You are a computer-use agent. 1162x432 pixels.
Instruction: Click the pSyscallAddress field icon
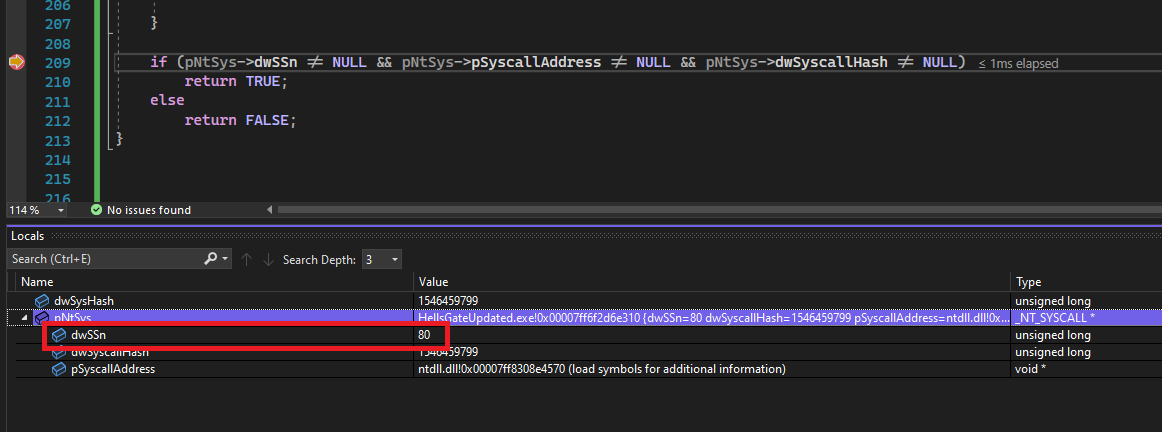pyautogui.click(x=59, y=369)
